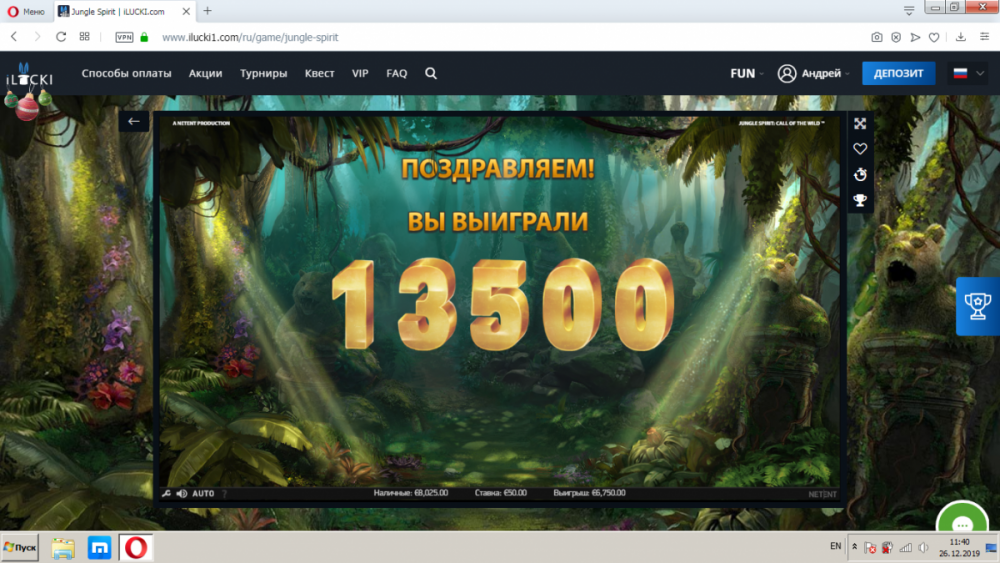Click the Windows Пуск start button

point(20,547)
